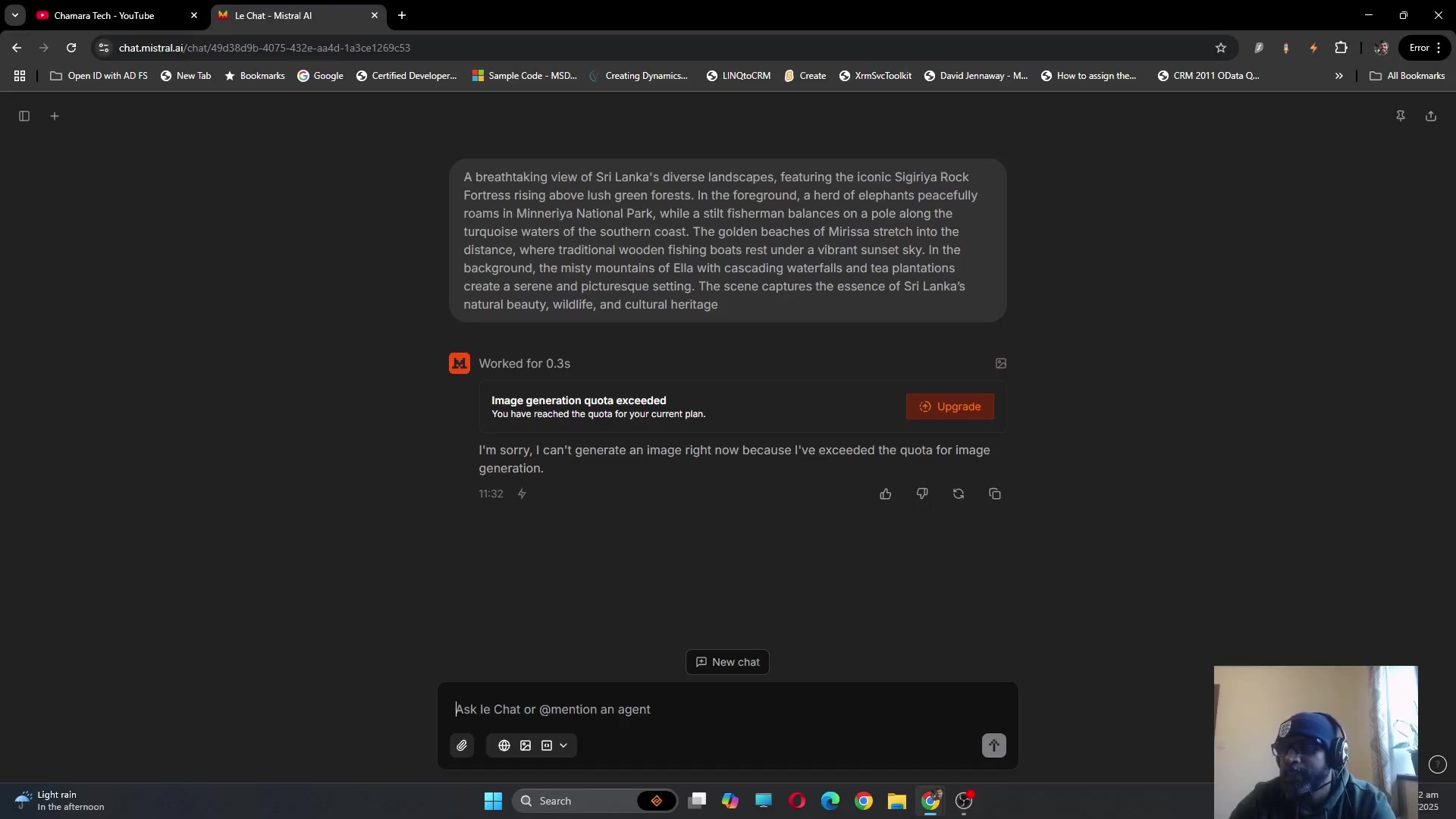Viewport: 1456px width, 819px height.
Task: Open the XrmSvcToolkit bookmark
Action: pyautogui.click(x=875, y=76)
